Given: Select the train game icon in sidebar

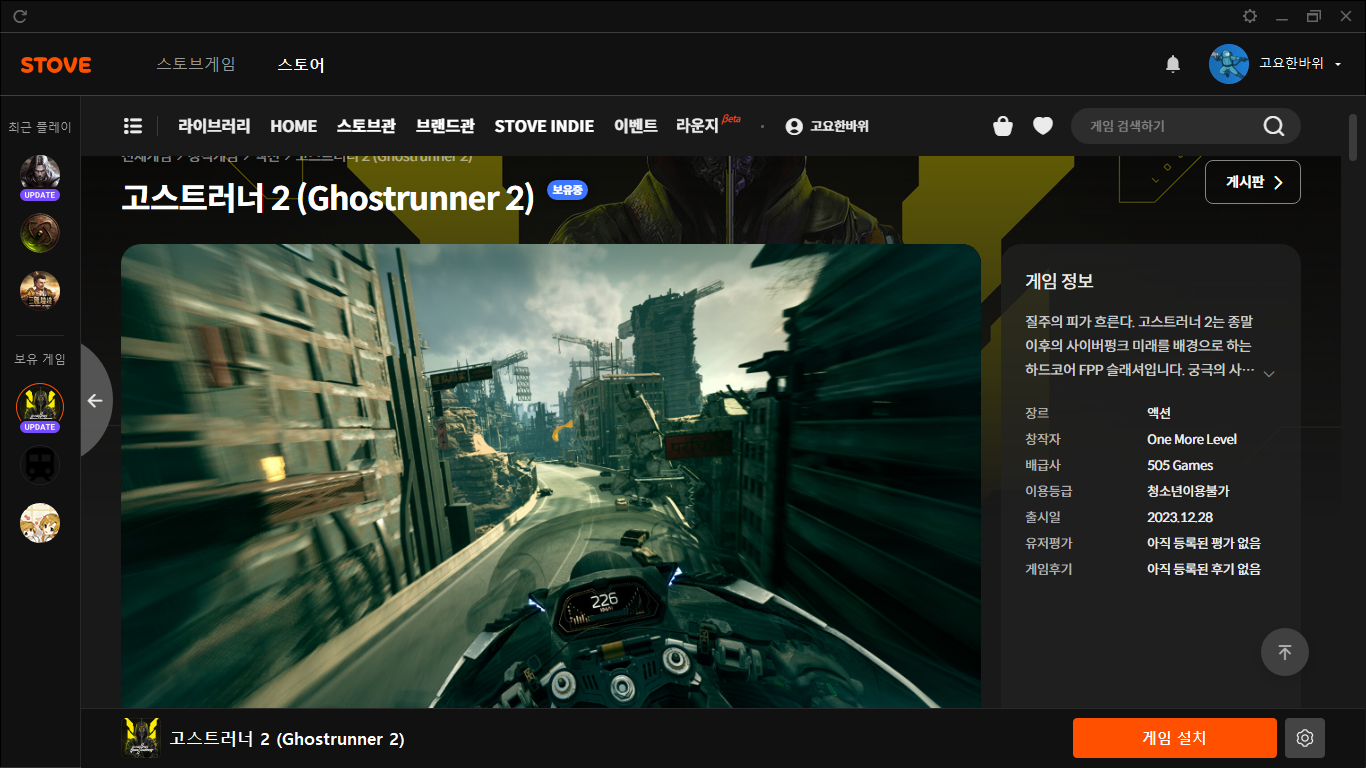Looking at the screenshot, I should (x=40, y=465).
